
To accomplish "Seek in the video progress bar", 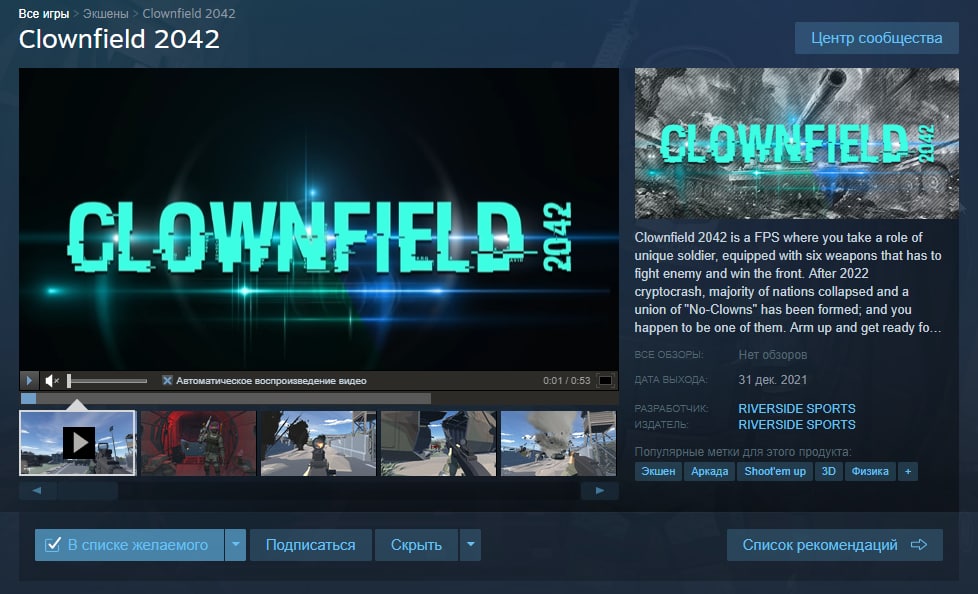I will pos(319,398).
